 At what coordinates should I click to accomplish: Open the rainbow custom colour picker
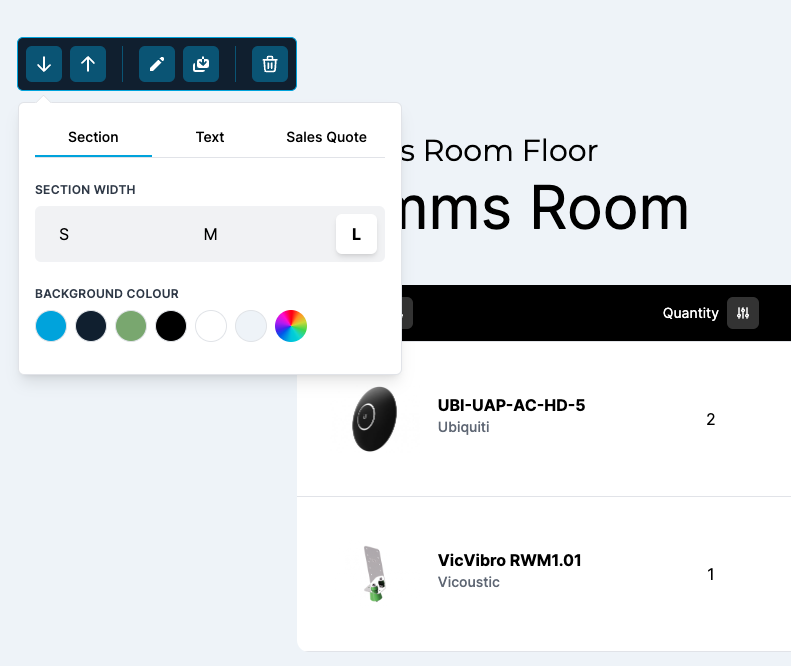291,326
